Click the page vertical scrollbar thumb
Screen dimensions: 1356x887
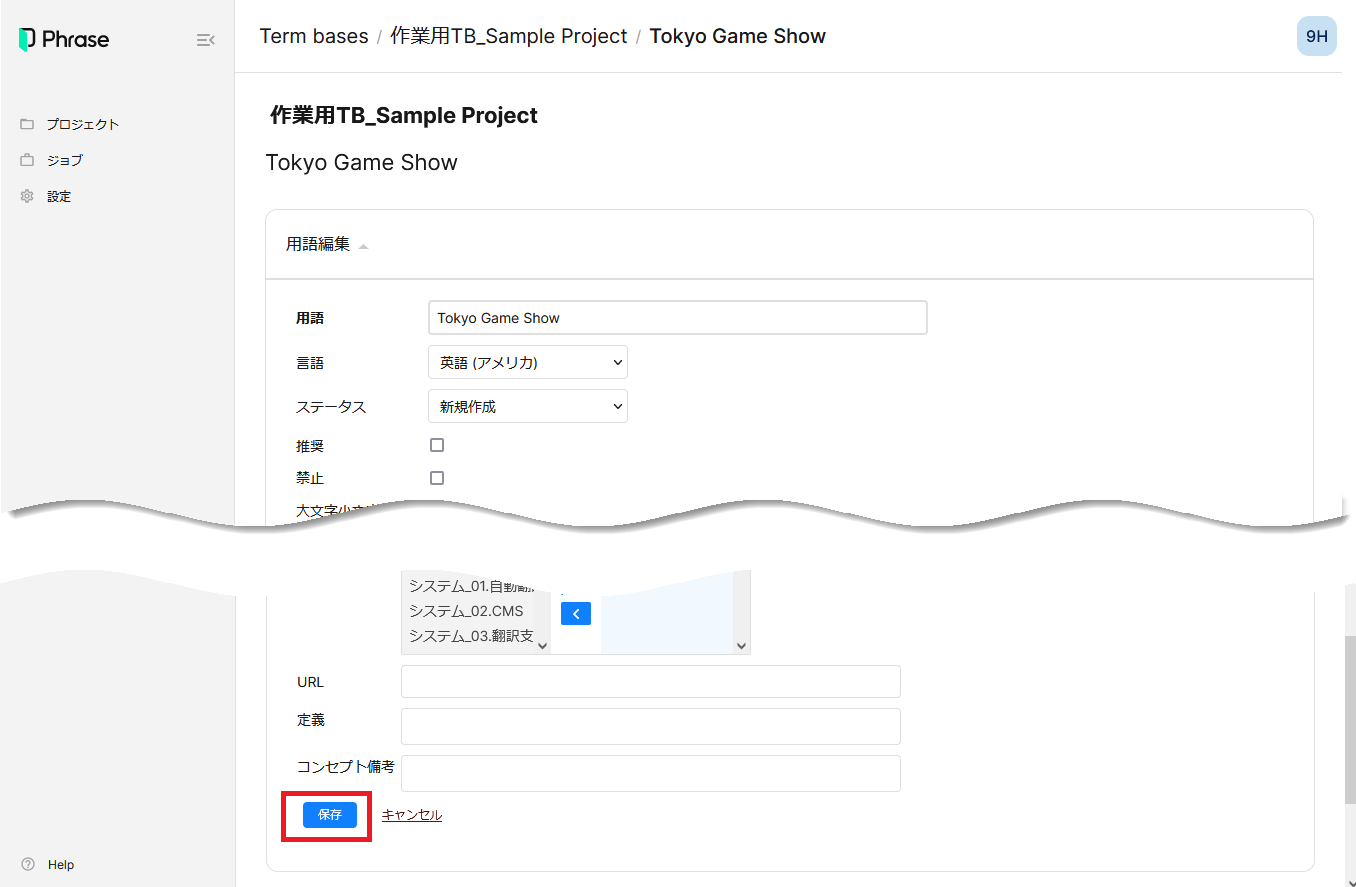pyautogui.click(x=1350, y=720)
